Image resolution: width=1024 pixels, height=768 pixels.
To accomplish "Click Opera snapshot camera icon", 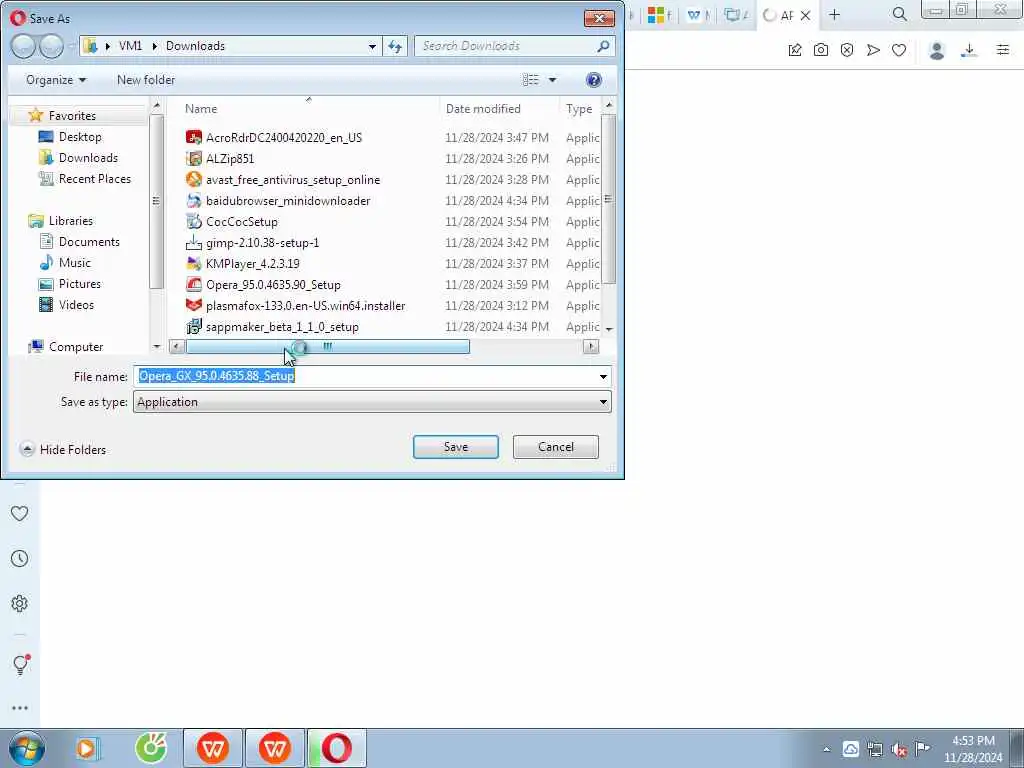I will pos(820,50).
